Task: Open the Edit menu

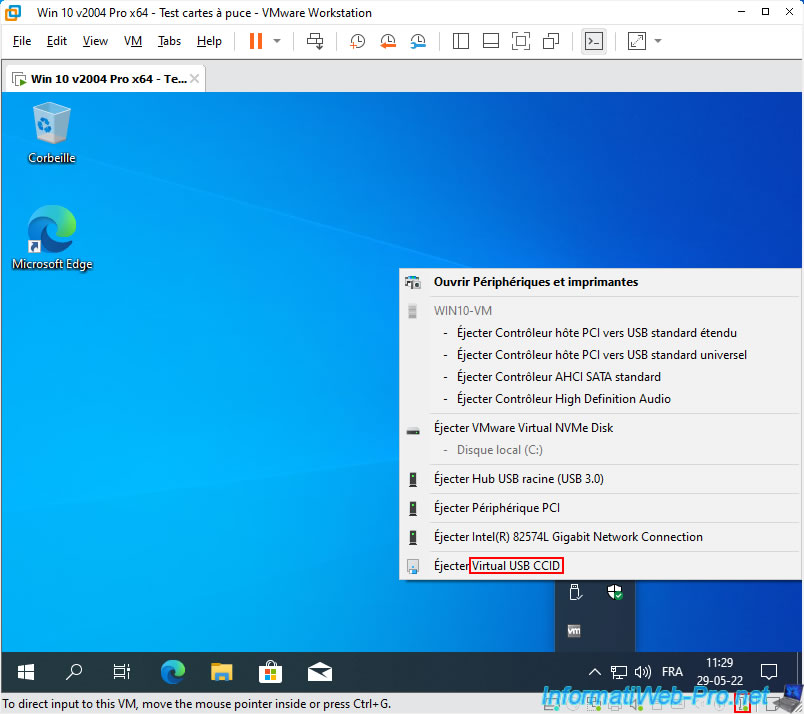Action: (56, 41)
